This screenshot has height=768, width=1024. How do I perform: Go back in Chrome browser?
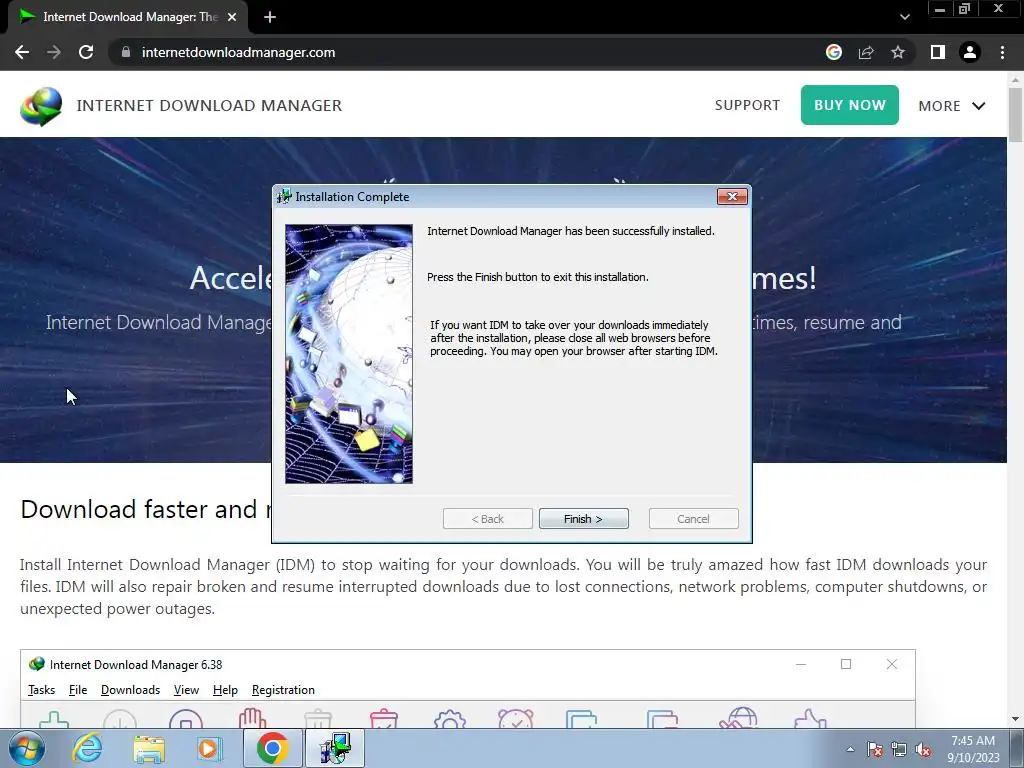[x=22, y=52]
